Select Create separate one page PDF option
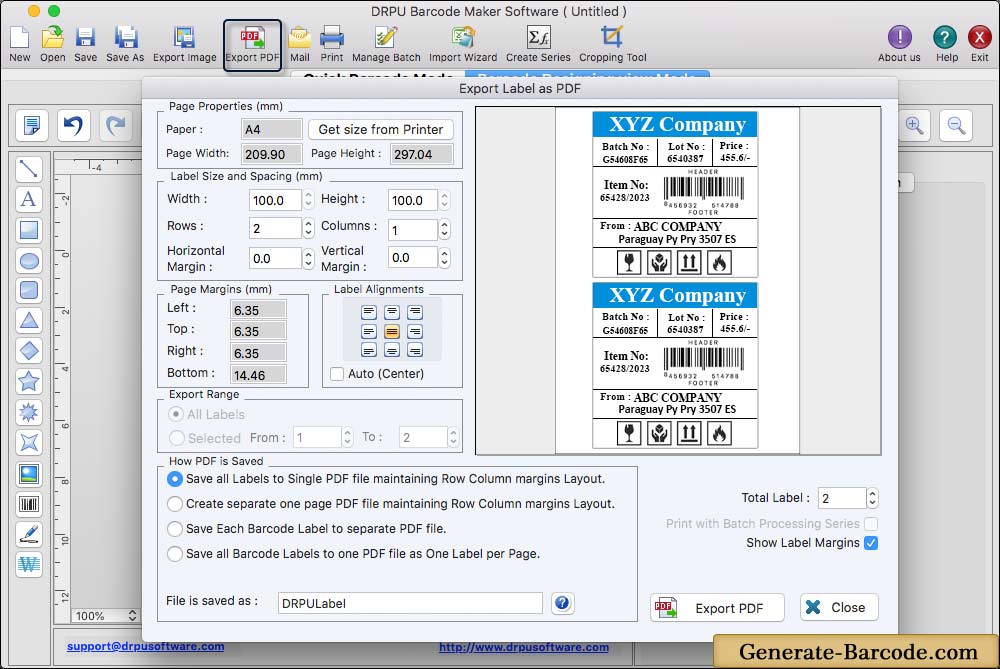Image resolution: width=1000 pixels, height=669 pixels. tap(174, 504)
